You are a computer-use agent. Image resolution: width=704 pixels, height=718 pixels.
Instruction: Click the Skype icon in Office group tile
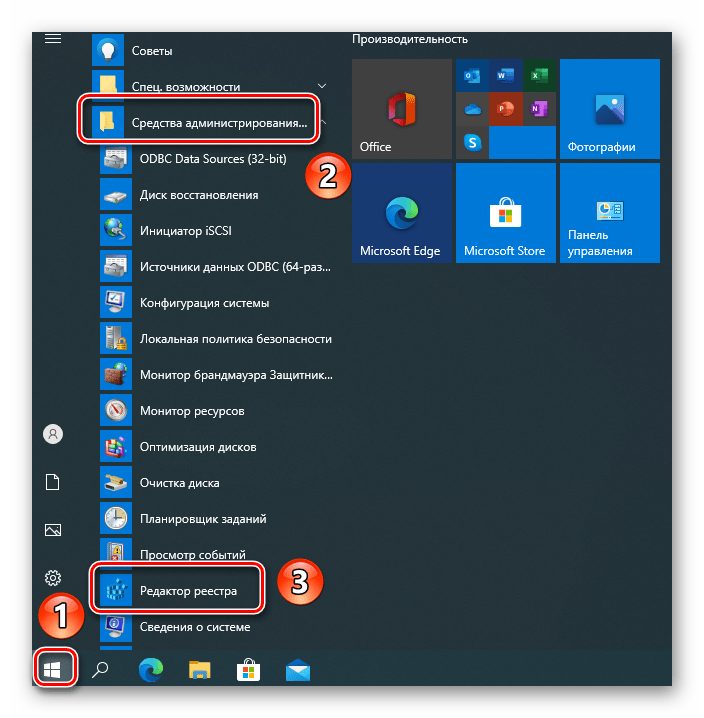click(472, 142)
